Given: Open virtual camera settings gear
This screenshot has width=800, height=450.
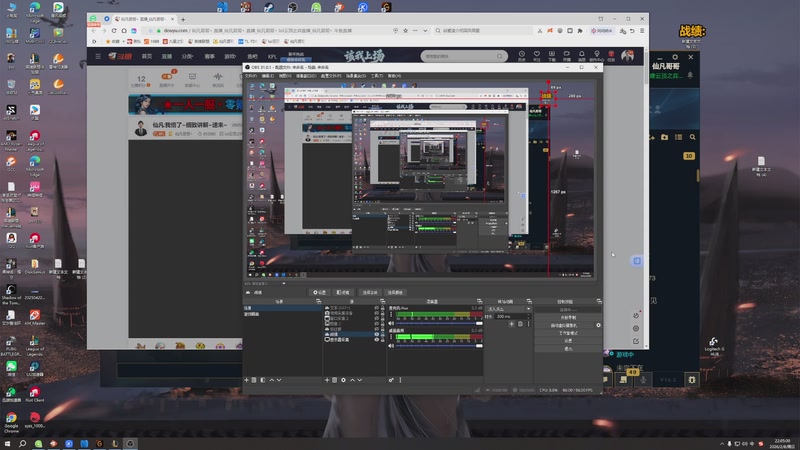Looking at the screenshot, I should (x=598, y=325).
